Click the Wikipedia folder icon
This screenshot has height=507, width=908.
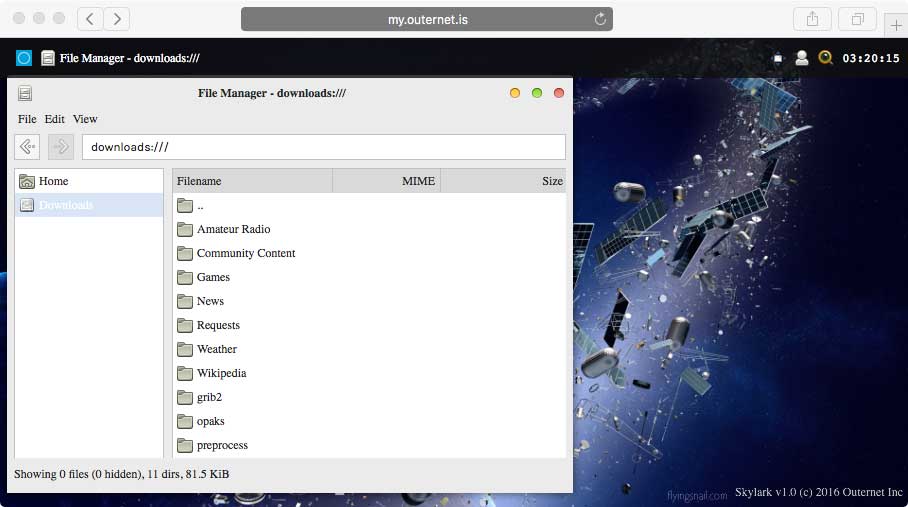(185, 374)
